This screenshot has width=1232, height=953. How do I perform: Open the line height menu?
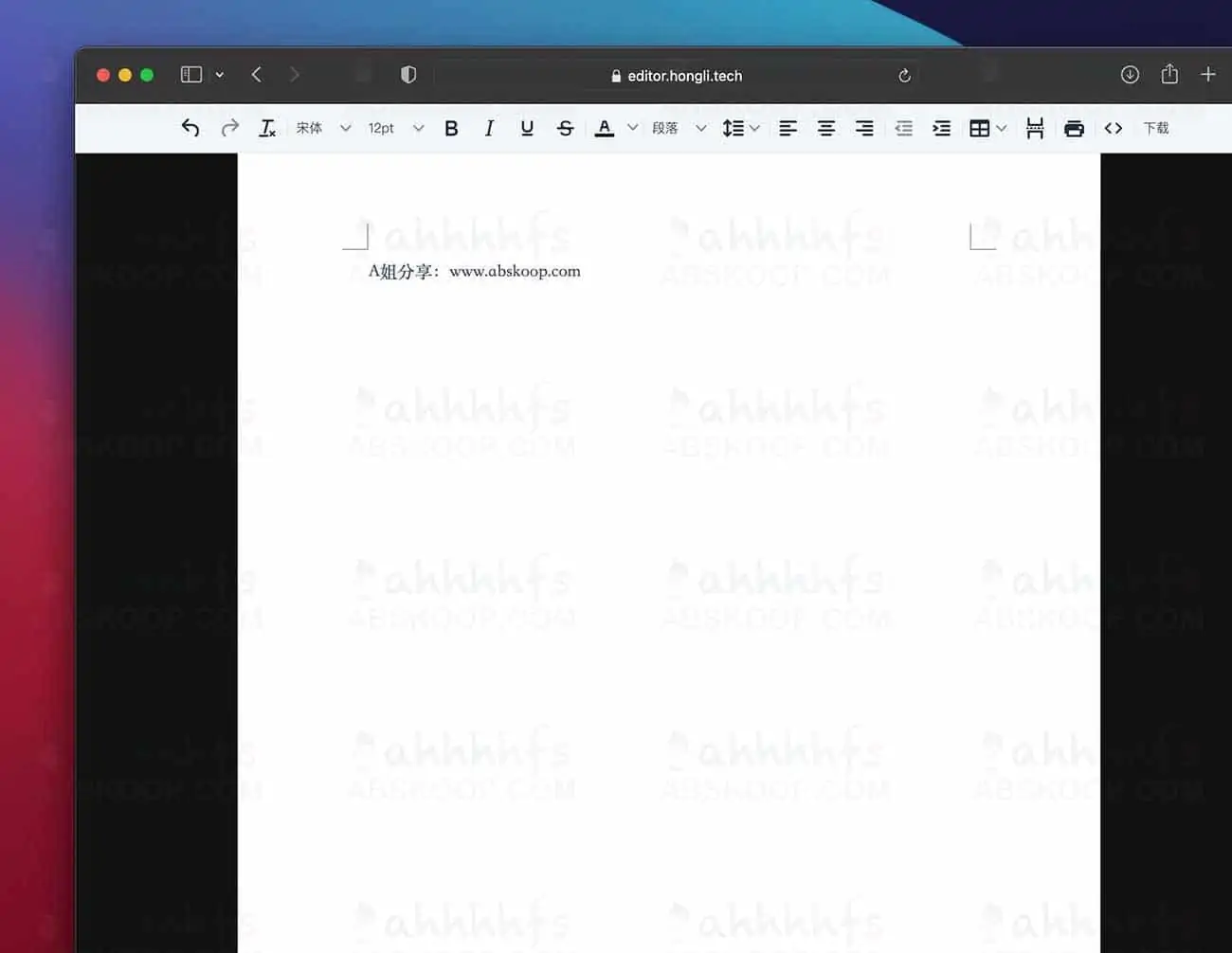(740, 128)
